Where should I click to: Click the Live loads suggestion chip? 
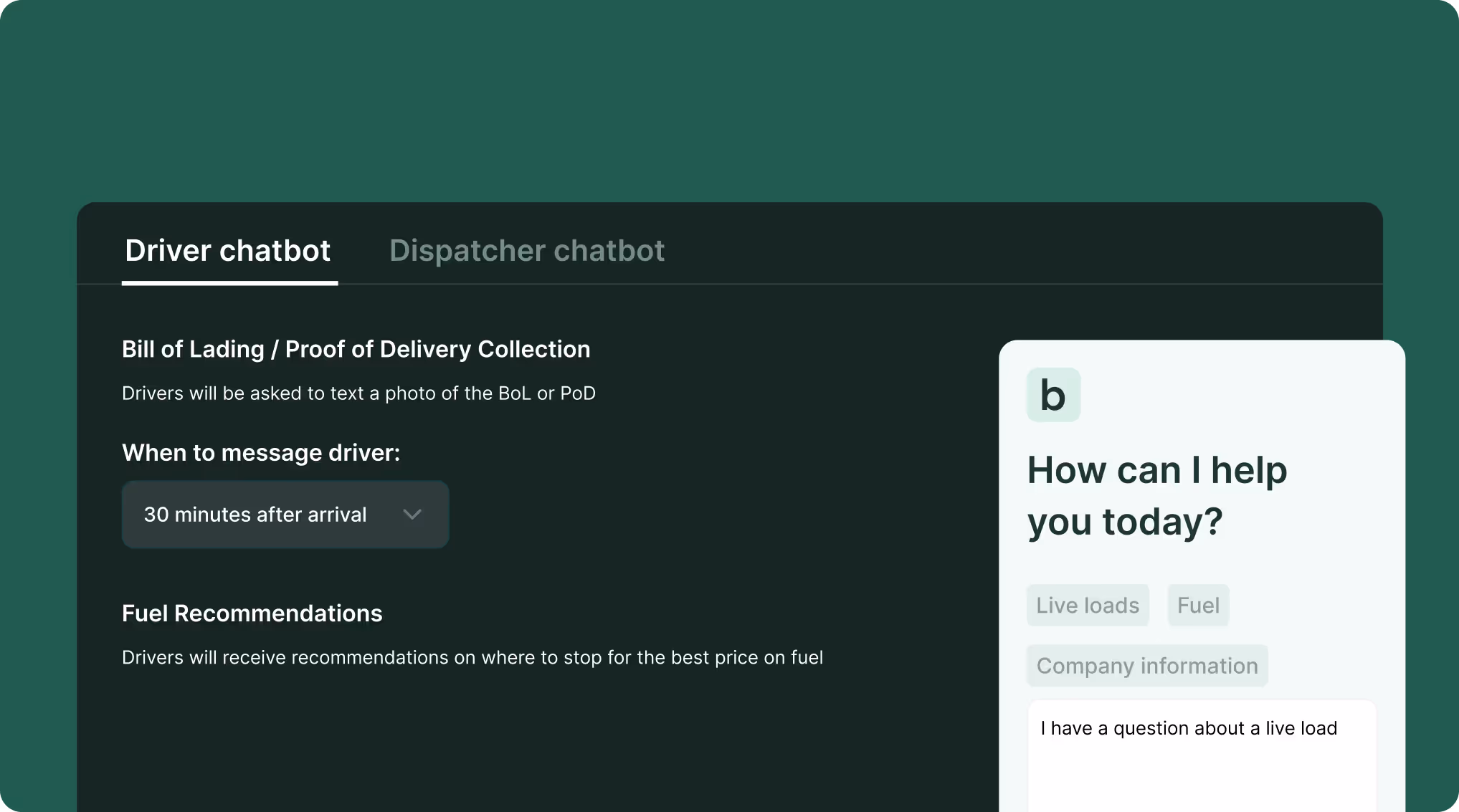click(1087, 606)
